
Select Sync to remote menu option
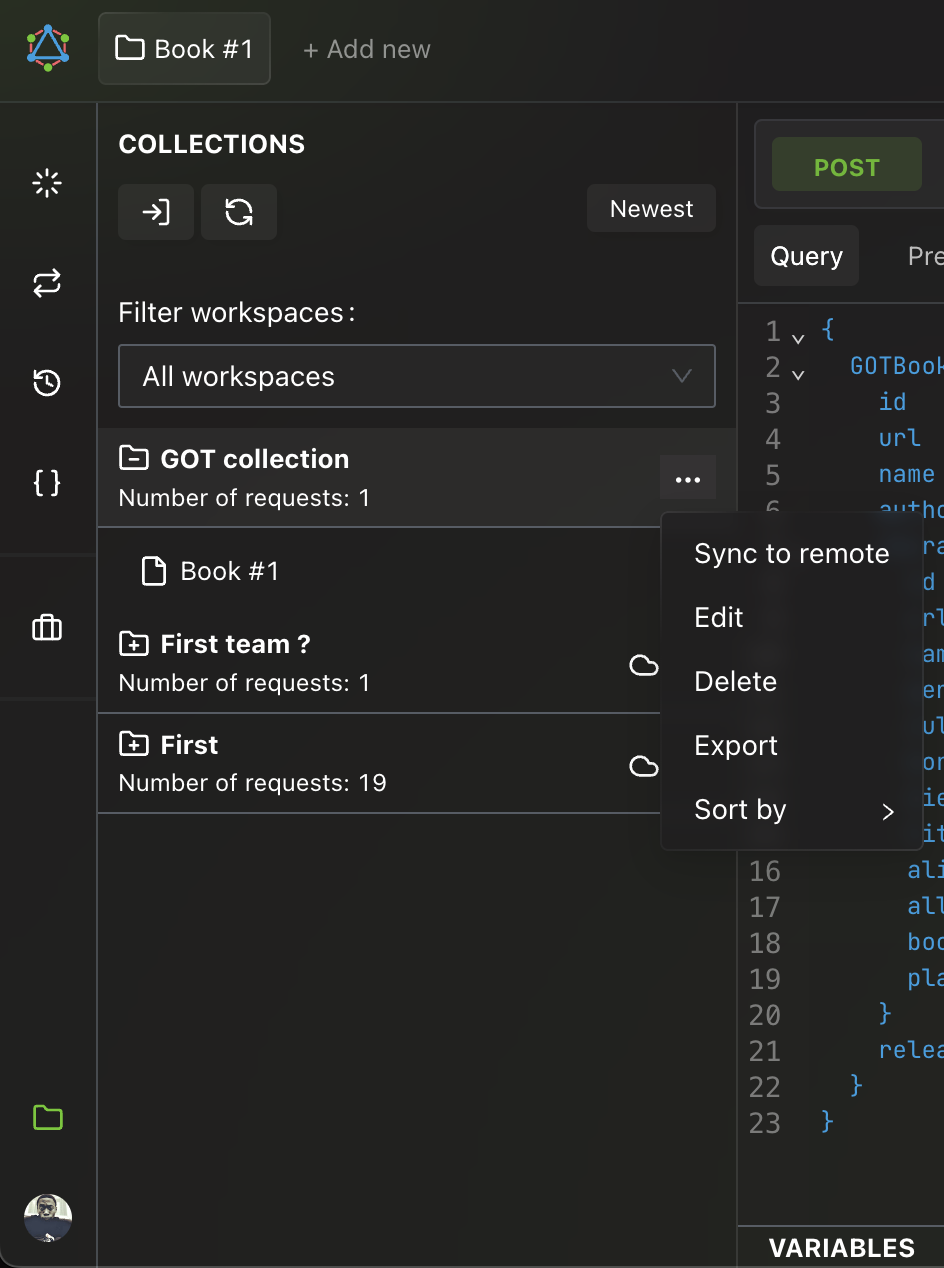pos(791,554)
